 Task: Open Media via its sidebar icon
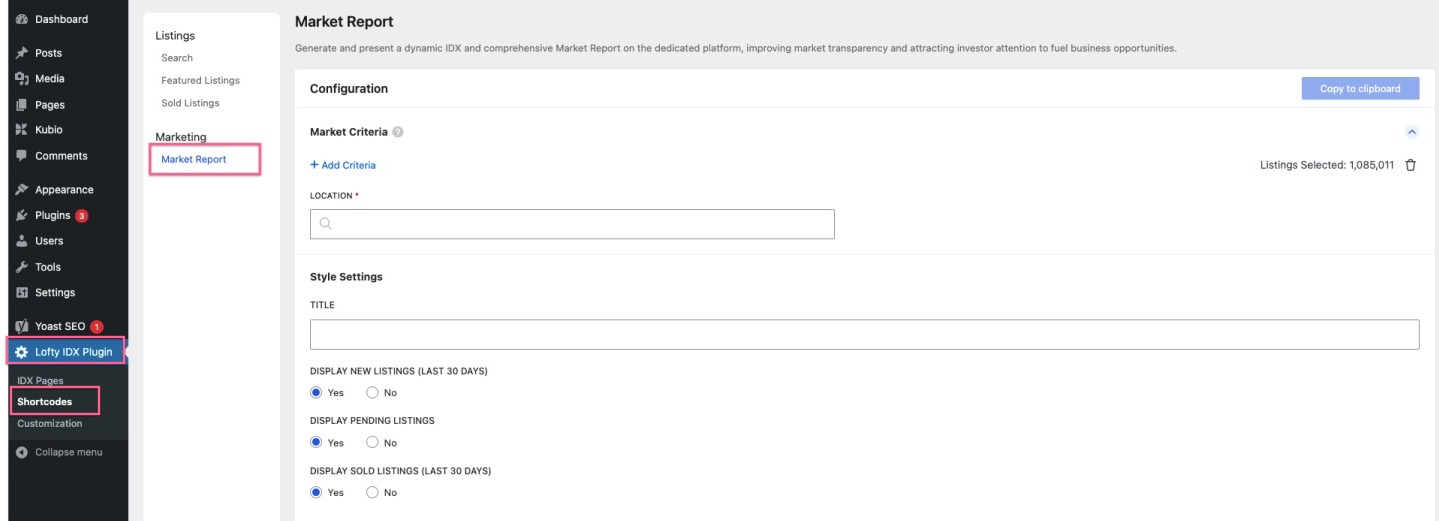click(21, 79)
